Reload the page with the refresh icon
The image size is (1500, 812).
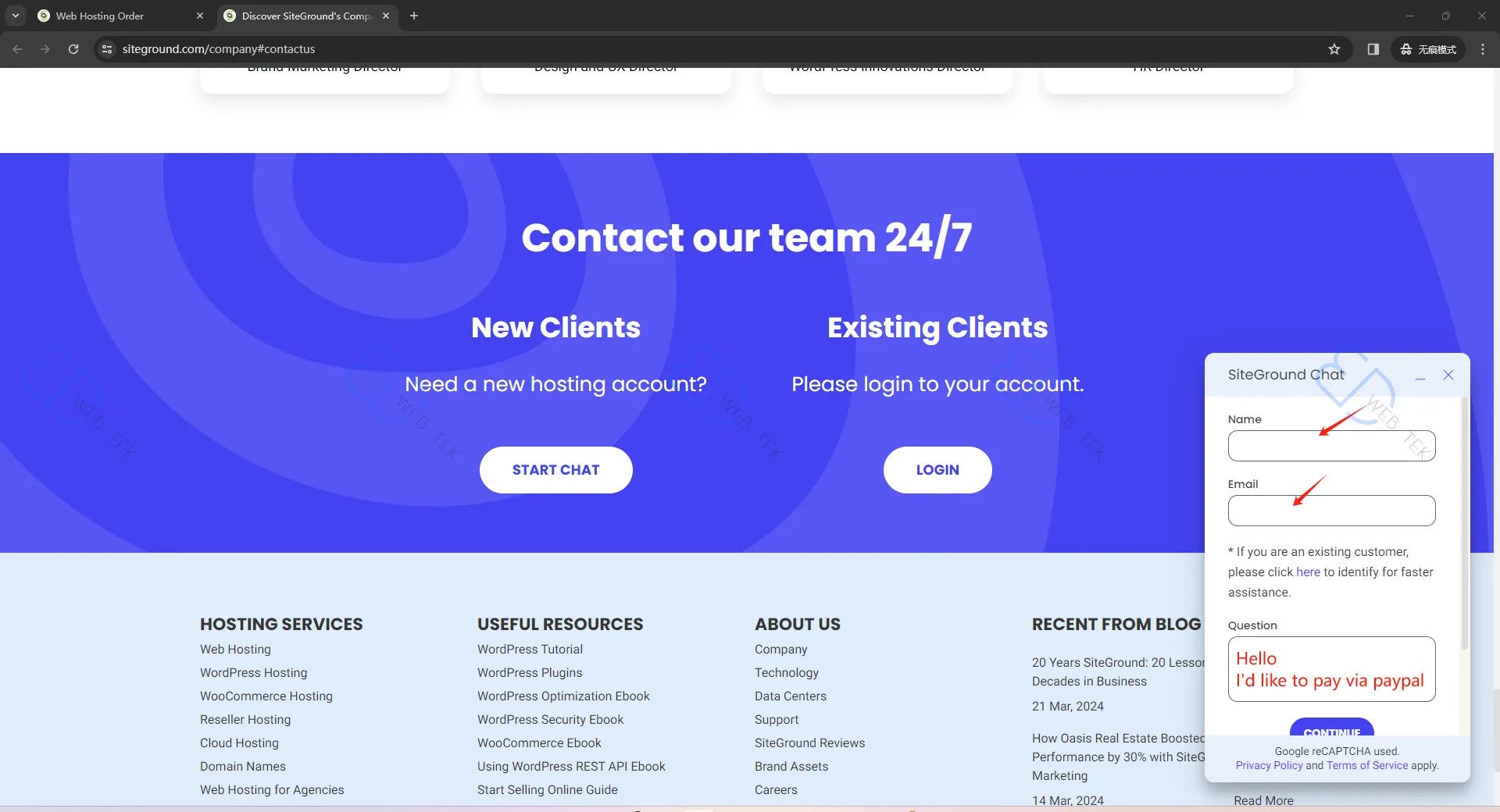click(x=73, y=48)
